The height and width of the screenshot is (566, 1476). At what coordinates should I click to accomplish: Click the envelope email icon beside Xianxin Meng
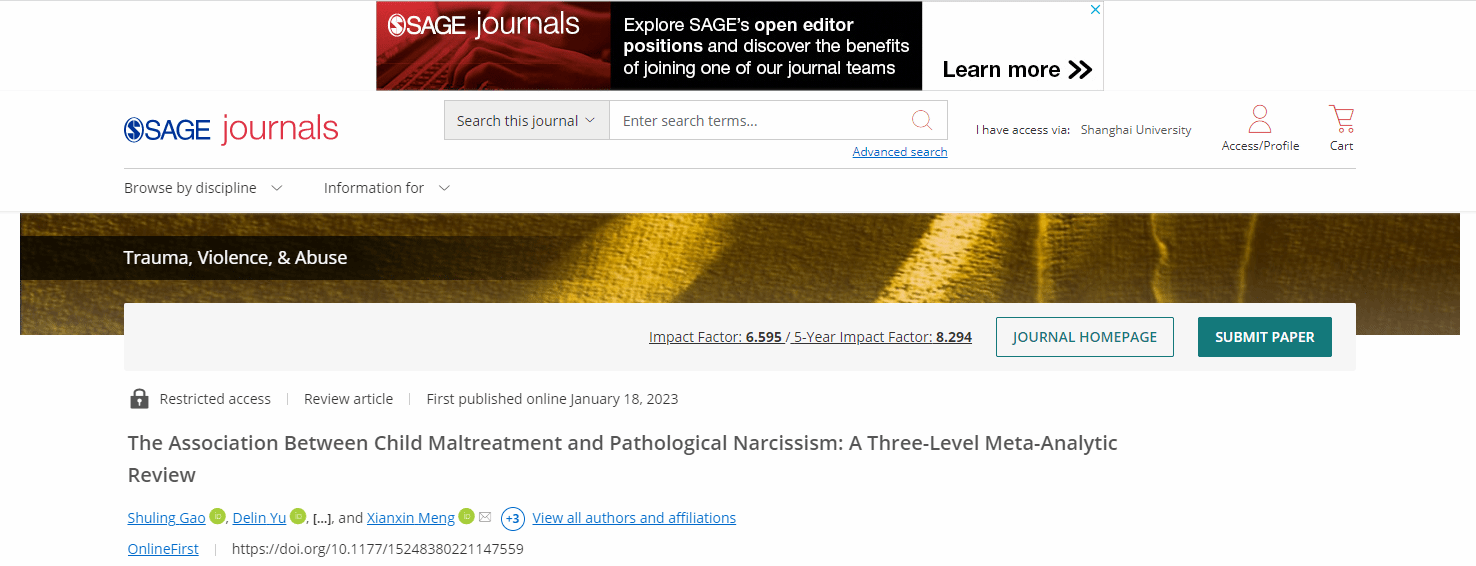[485, 517]
